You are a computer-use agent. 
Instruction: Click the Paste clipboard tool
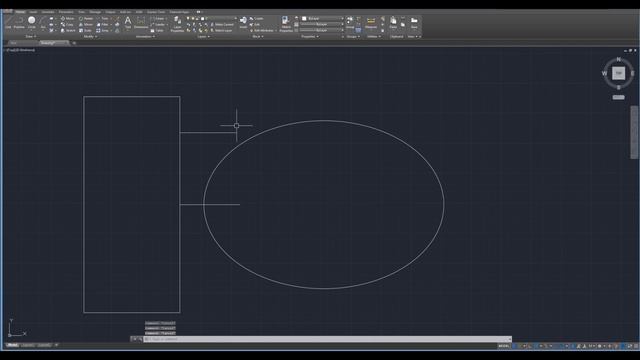click(393, 22)
